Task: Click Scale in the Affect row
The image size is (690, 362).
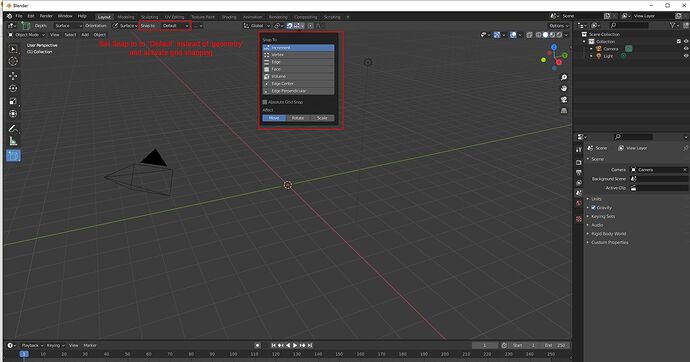Action: coord(322,118)
